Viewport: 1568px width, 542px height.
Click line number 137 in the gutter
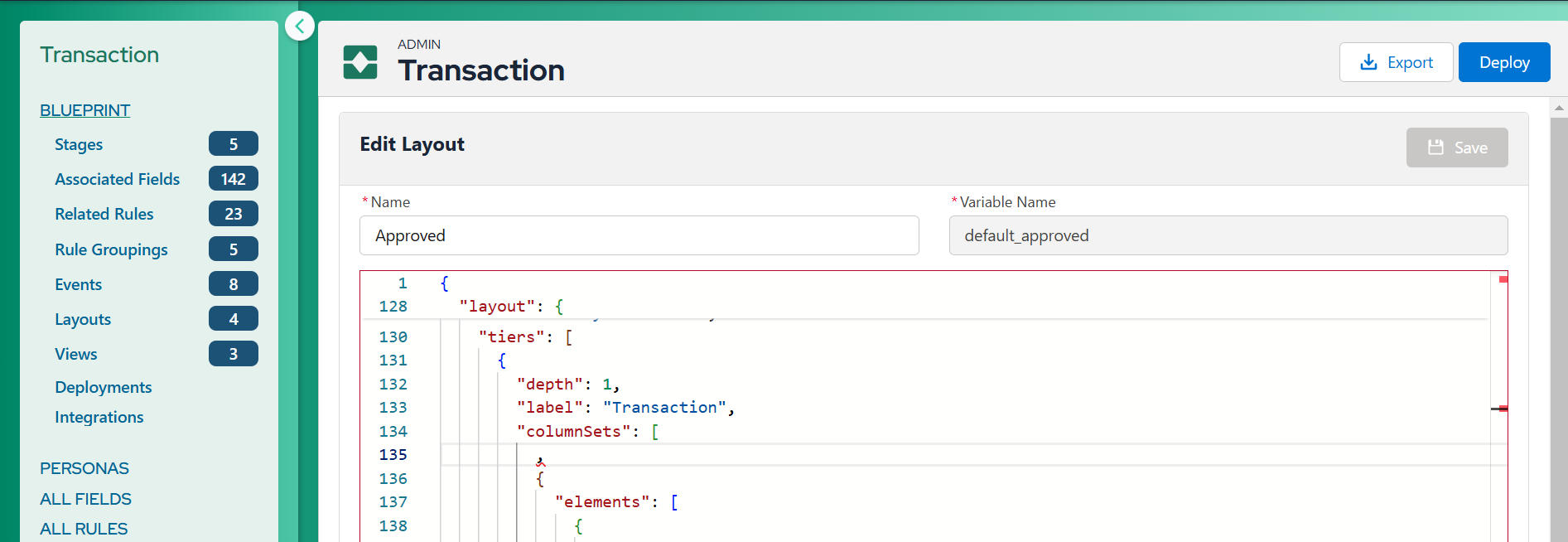pos(393,501)
